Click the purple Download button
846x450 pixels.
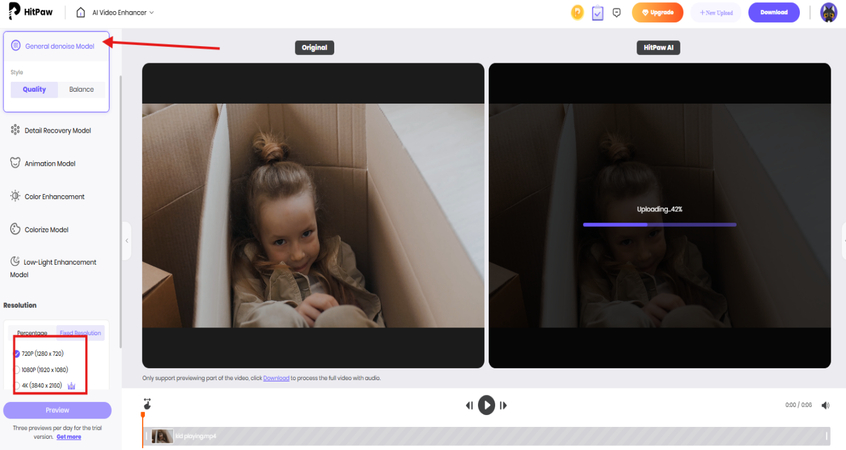774,12
